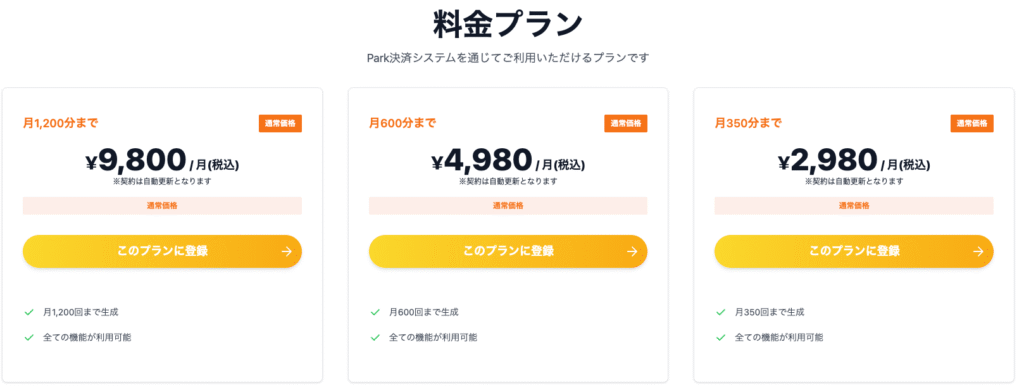Screen dimensions: 1024x392
Task: Click 通常価格 orange badge in 月600分まで card
Action: [x=626, y=123]
